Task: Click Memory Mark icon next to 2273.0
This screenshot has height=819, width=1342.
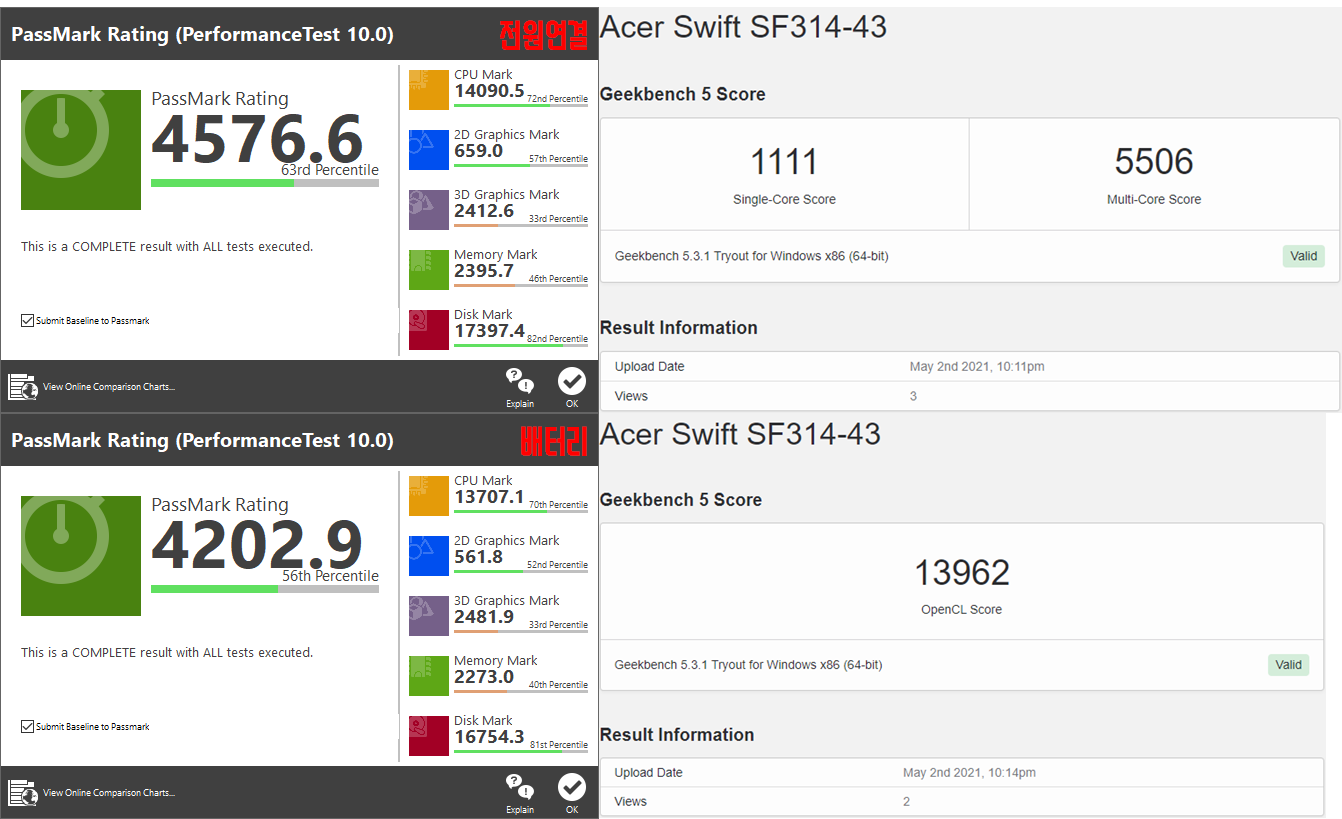Action: click(429, 676)
